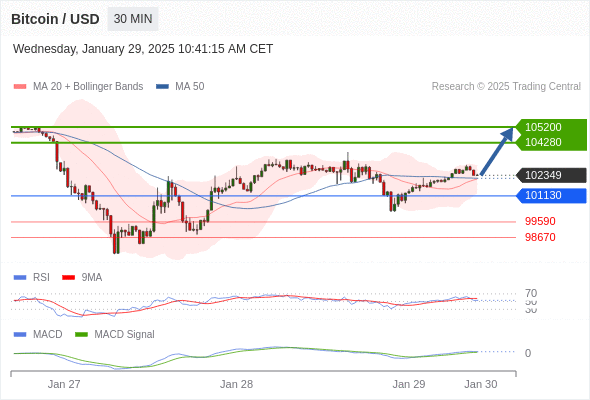Click the red support level 99590

(540, 221)
